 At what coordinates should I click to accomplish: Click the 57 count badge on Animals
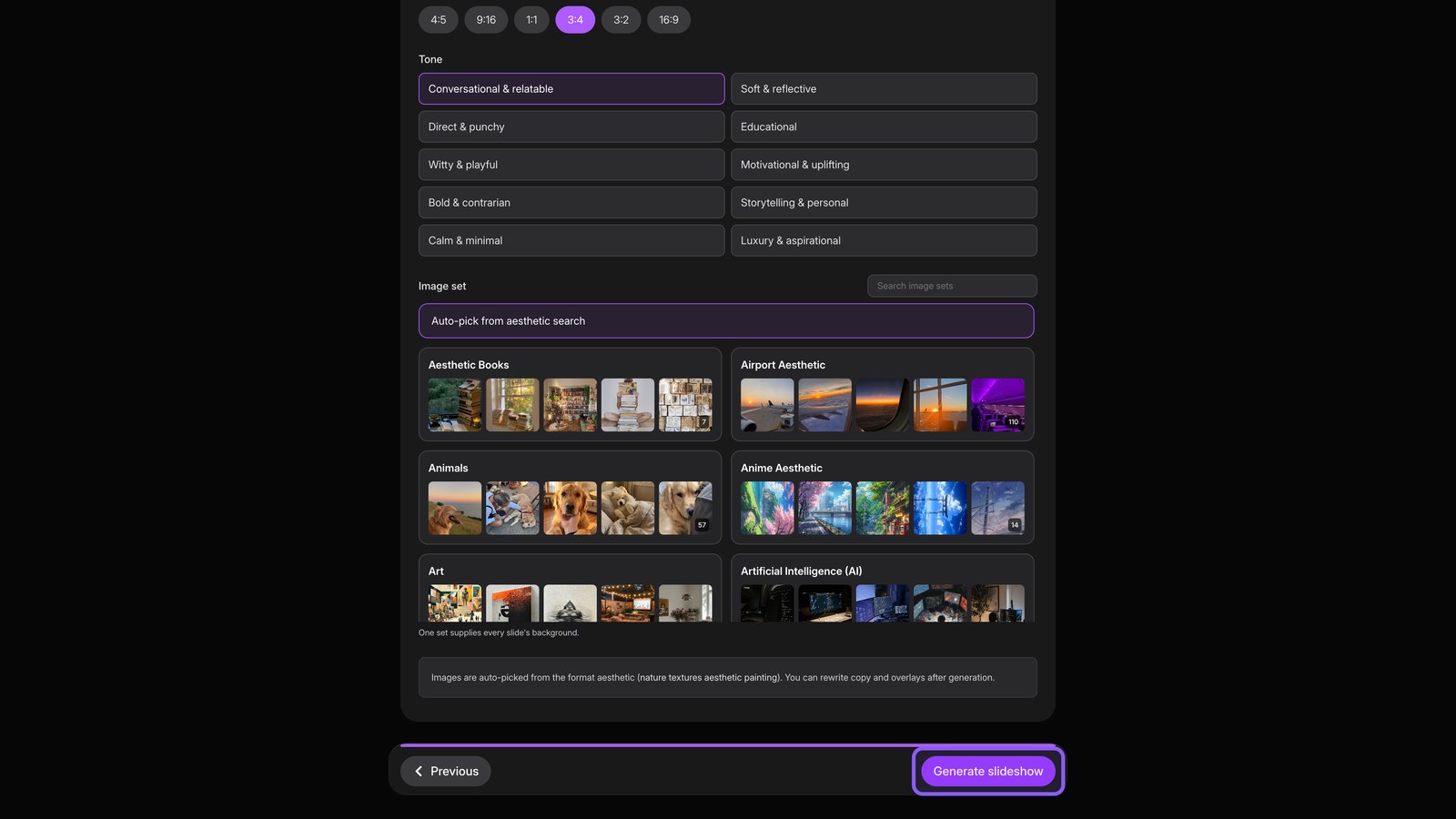click(x=702, y=525)
